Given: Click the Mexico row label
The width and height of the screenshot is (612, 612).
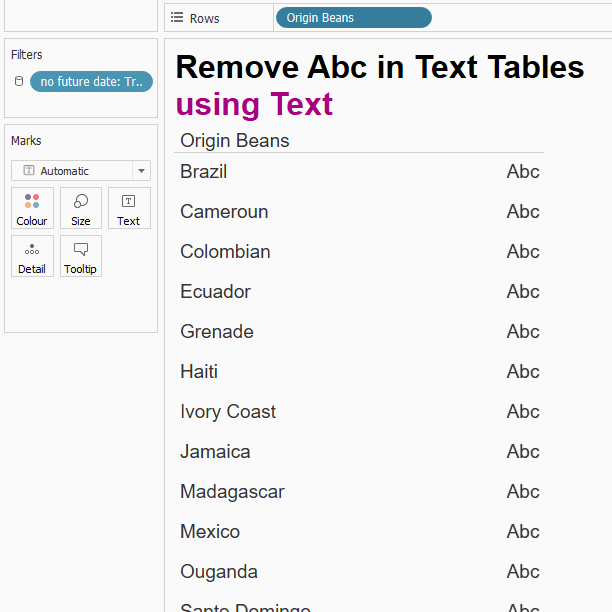Looking at the screenshot, I should (x=210, y=532).
